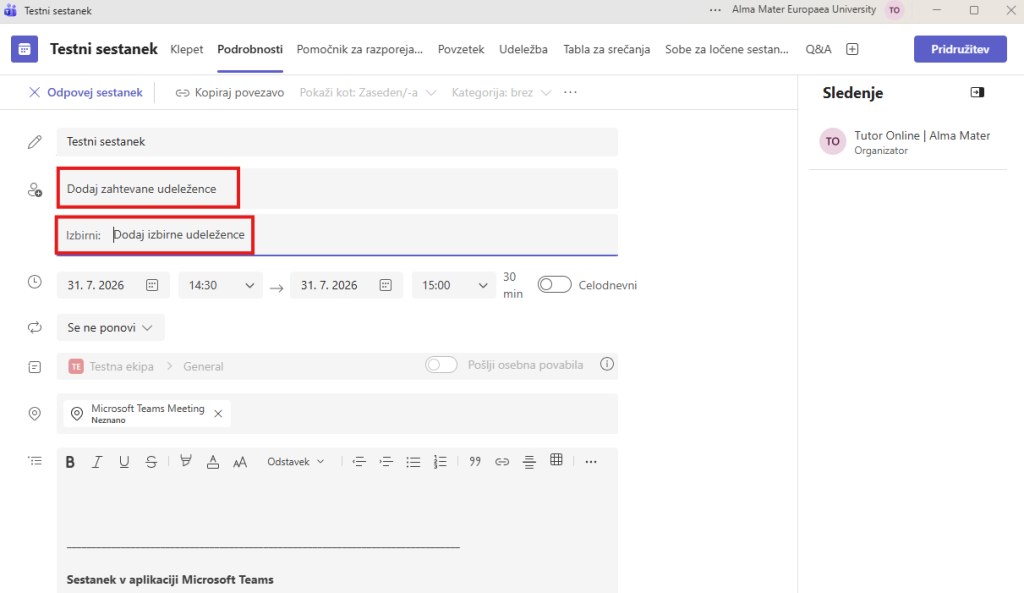Viewport: 1024px width, 593px height.
Task: Click the calendar app icon beside meeting title
Action: [24, 49]
